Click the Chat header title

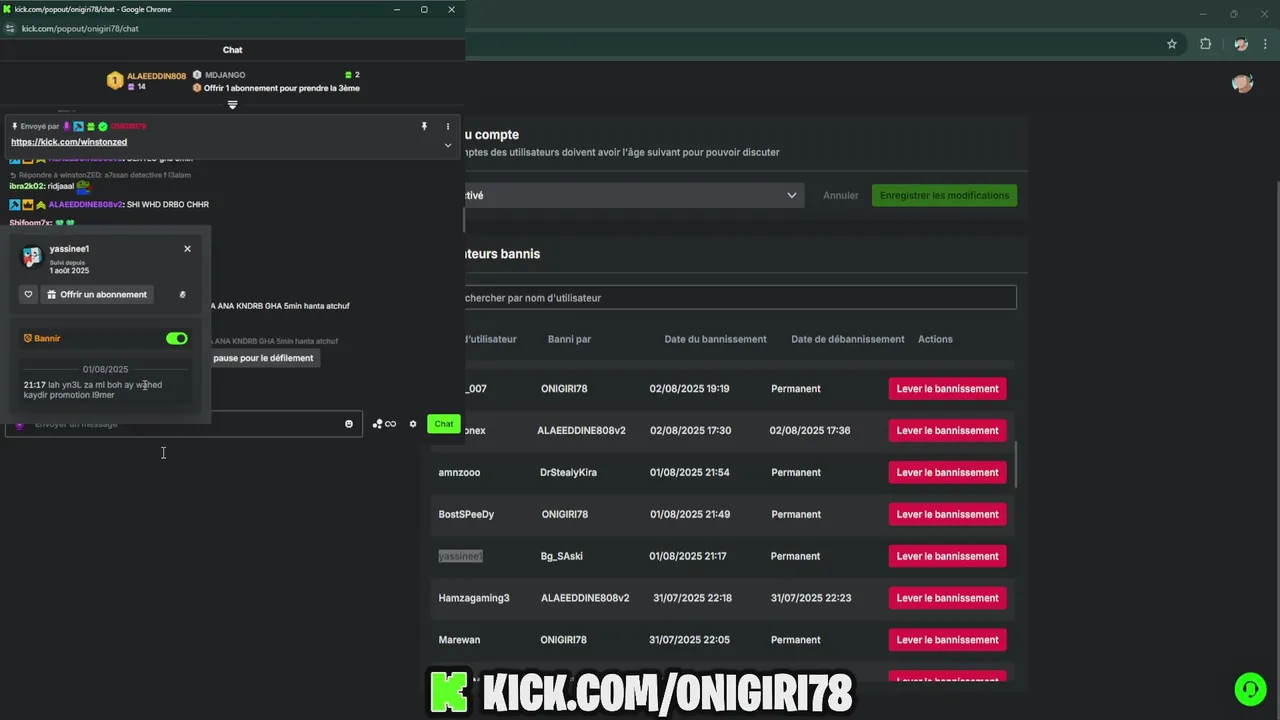(x=232, y=50)
